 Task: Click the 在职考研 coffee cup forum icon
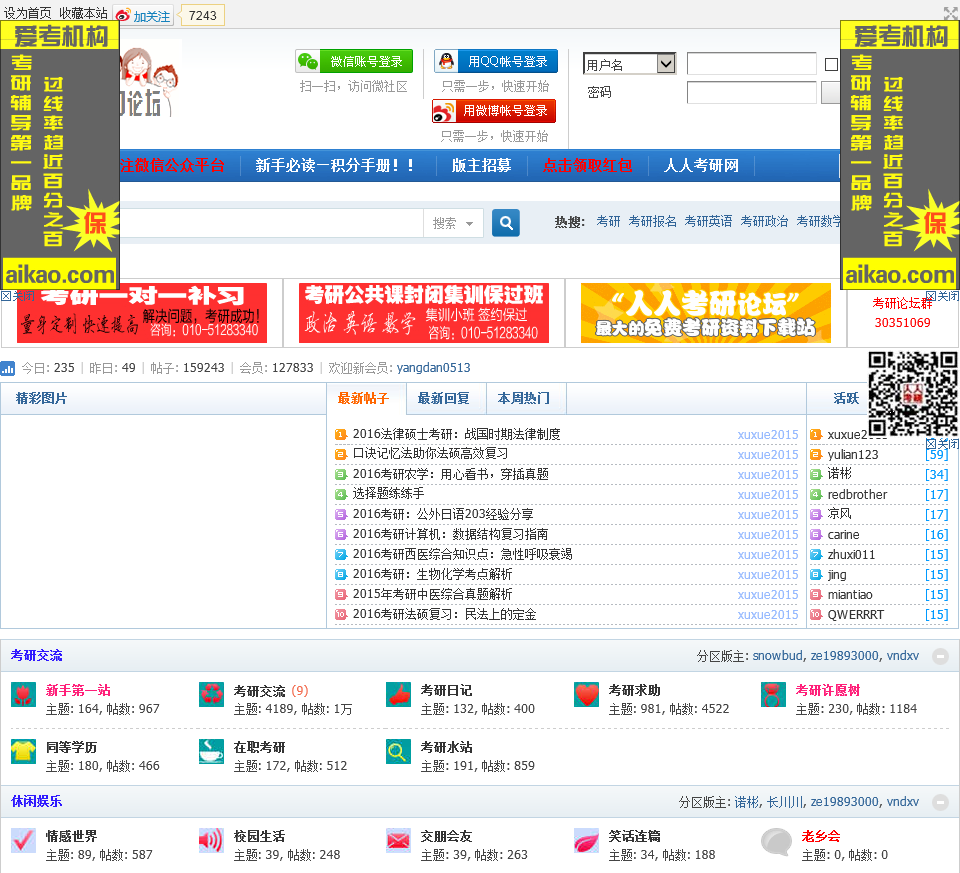pos(211,752)
